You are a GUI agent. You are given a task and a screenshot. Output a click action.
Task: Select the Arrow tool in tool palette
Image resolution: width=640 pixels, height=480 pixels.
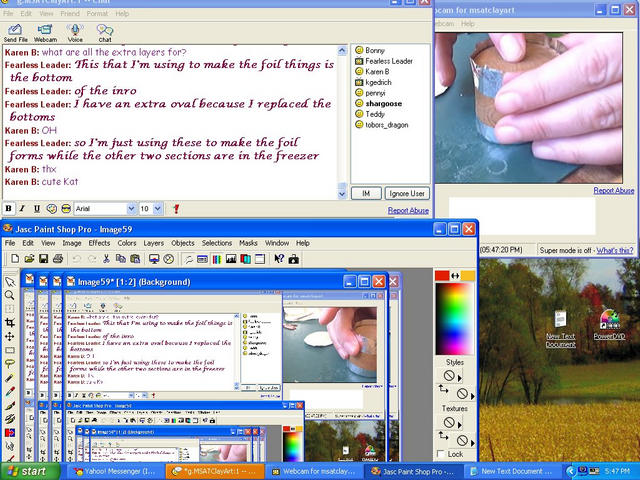coord(10,281)
